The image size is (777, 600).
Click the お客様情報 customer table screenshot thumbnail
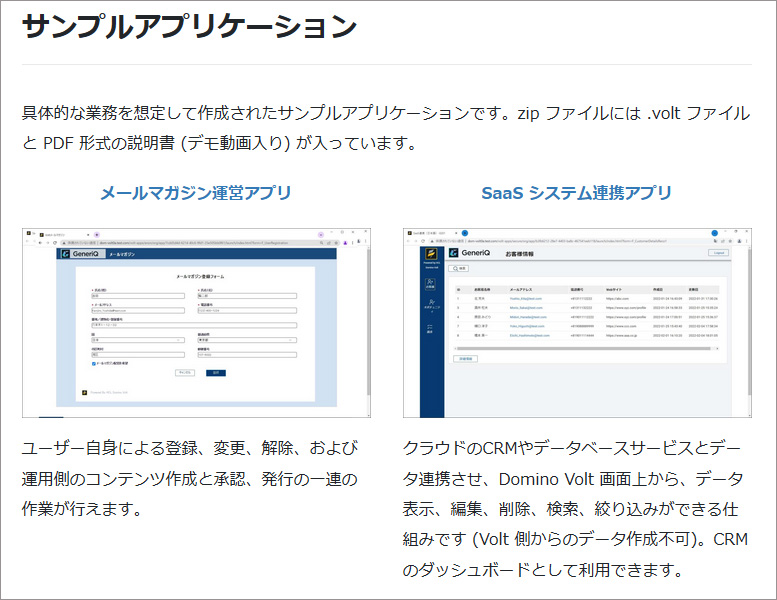(x=577, y=323)
